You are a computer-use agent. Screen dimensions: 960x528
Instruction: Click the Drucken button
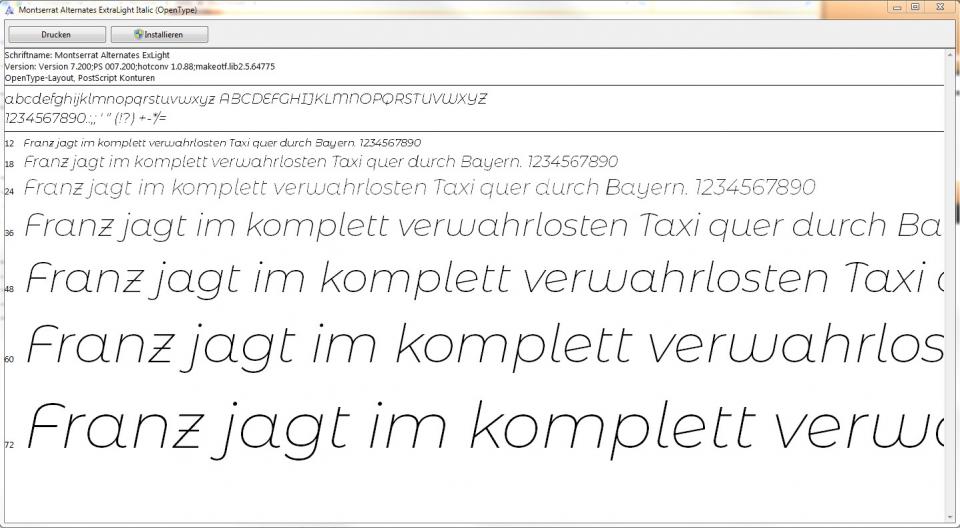pyautogui.click(x=55, y=34)
